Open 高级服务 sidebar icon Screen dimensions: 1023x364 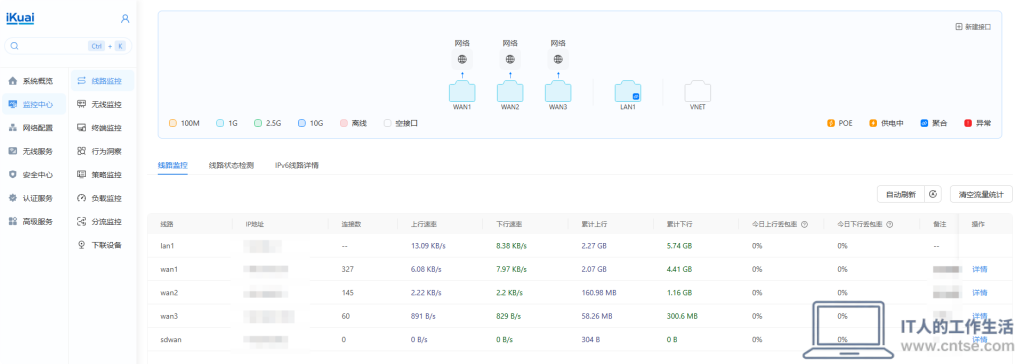[12, 222]
